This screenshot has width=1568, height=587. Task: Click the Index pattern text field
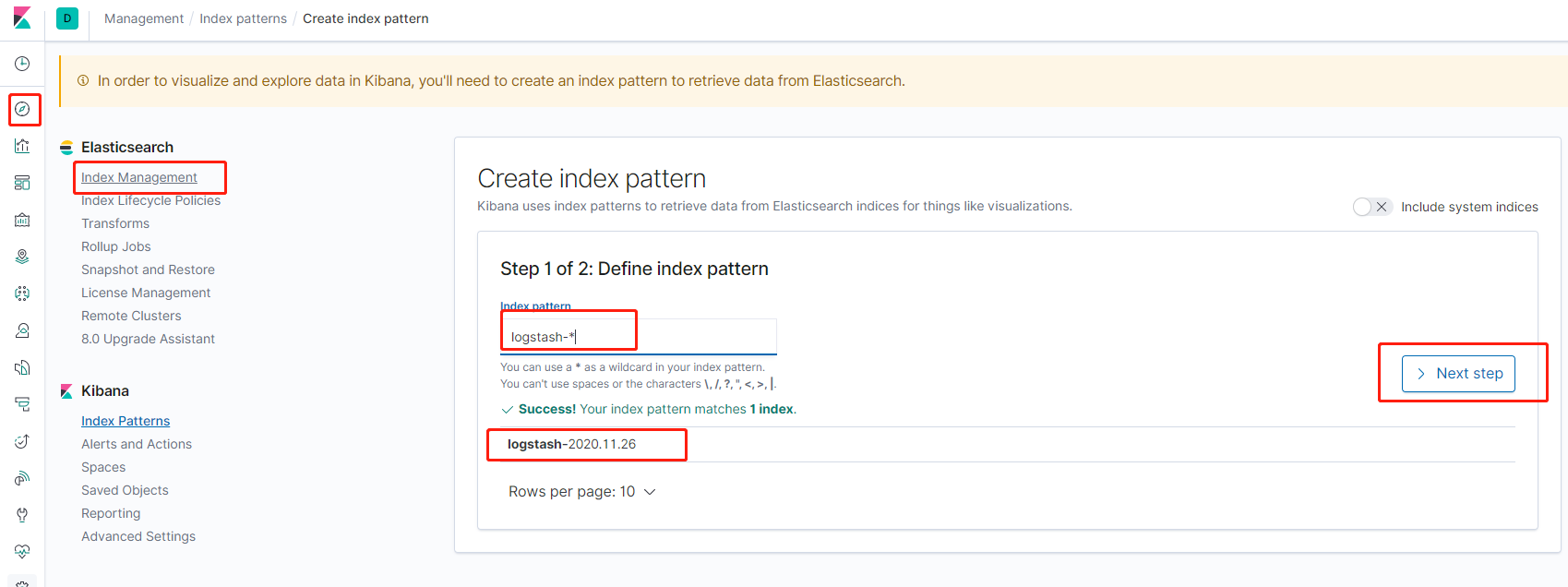tap(638, 337)
